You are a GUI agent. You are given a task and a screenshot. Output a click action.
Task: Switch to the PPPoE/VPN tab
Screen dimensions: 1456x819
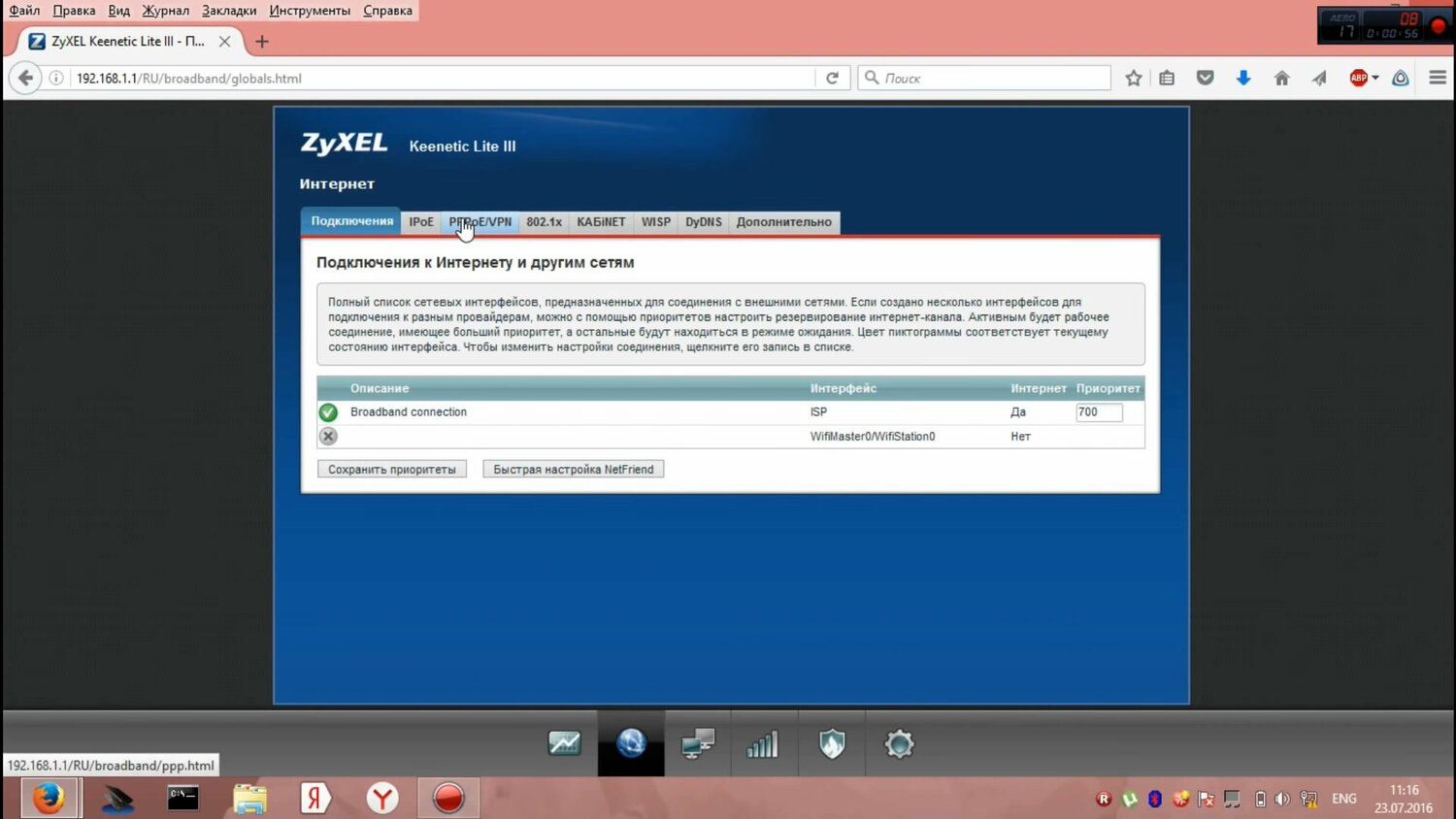pyautogui.click(x=480, y=222)
